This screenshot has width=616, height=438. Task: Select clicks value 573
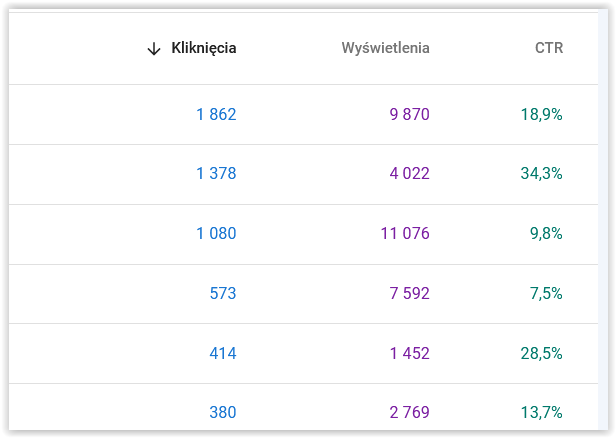pyautogui.click(x=223, y=294)
